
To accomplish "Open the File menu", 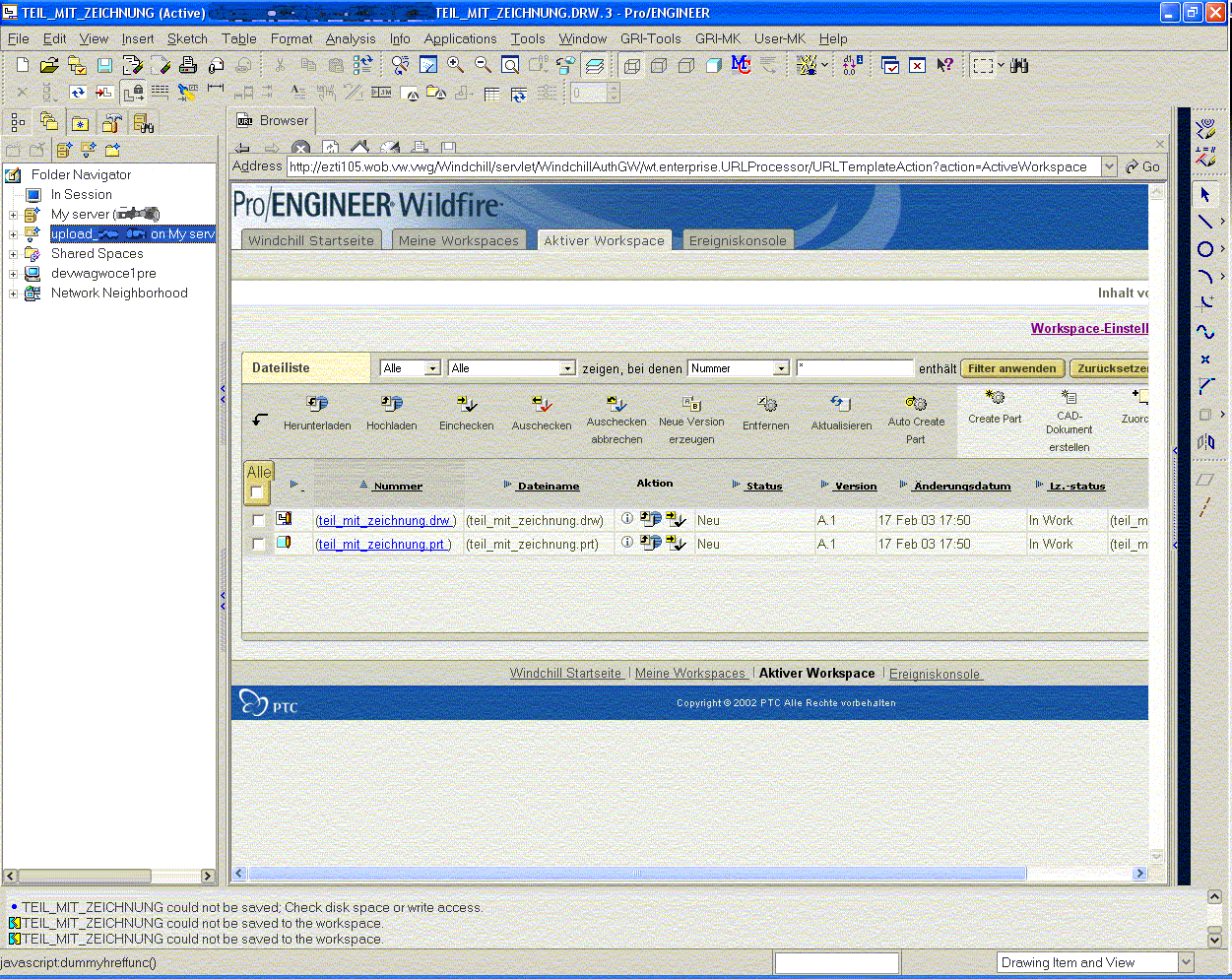I will 19,38.
